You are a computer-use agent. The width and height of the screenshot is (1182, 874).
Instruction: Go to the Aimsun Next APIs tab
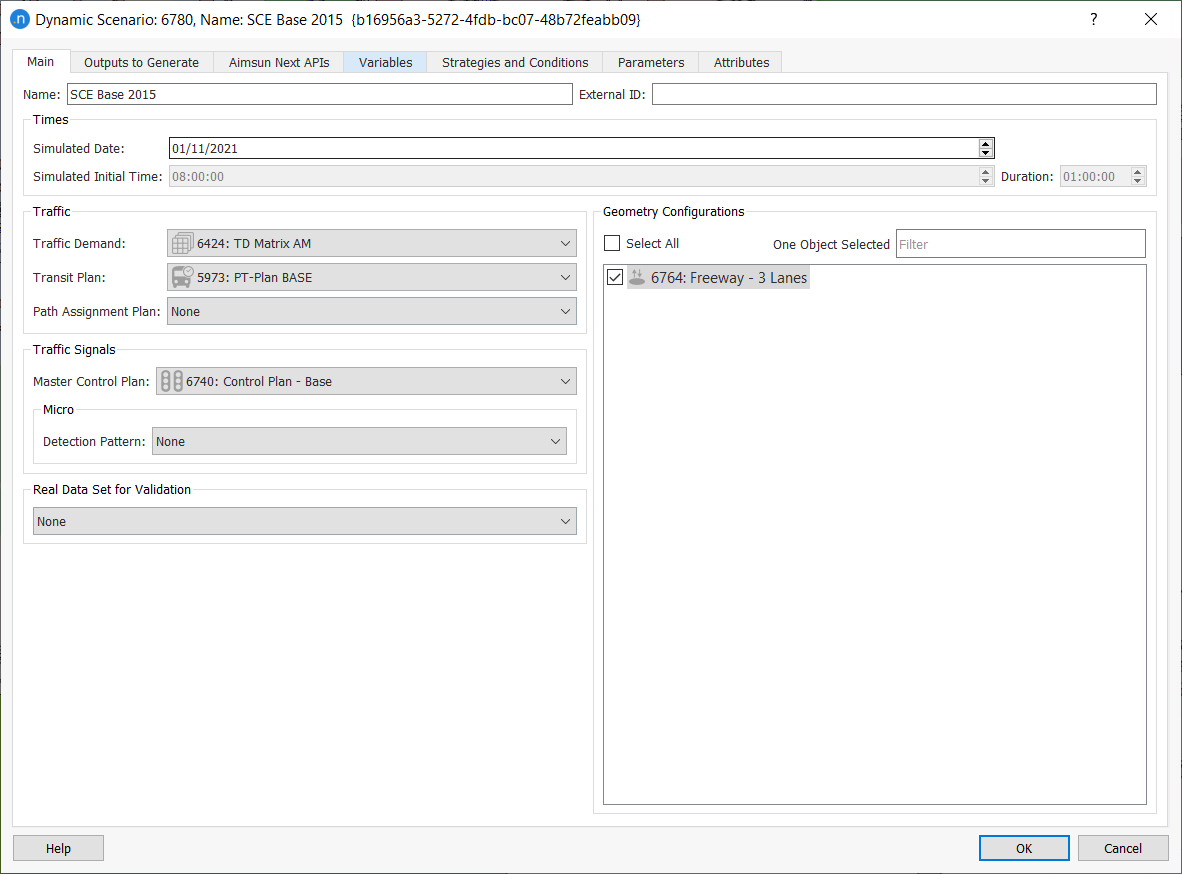[279, 62]
